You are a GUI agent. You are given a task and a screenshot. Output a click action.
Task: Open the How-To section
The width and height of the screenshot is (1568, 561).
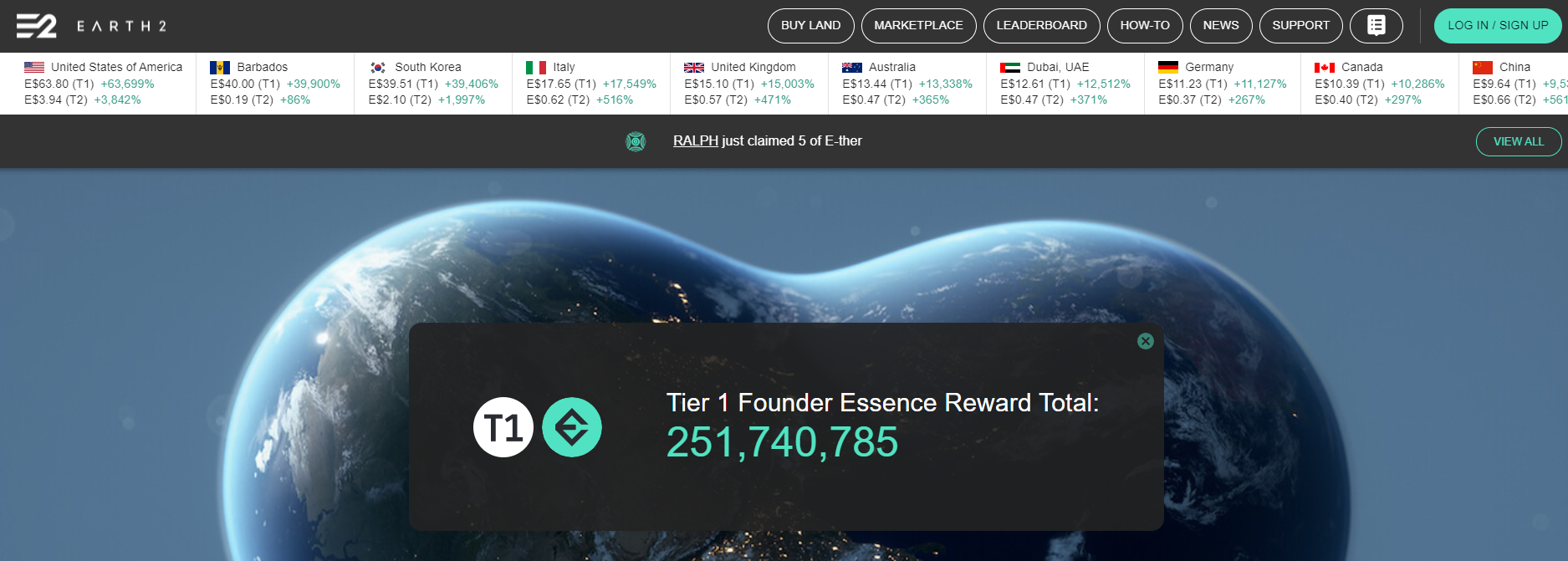pos(1145,26)
